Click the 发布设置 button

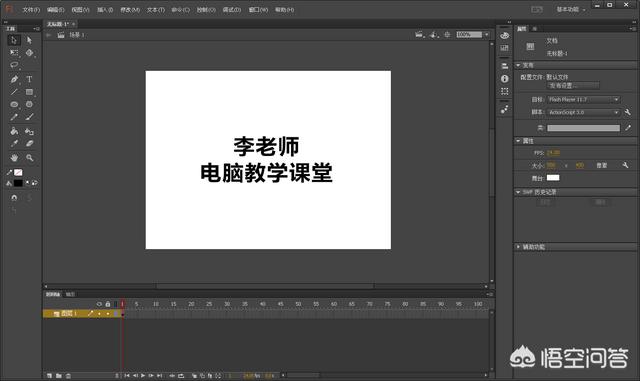point(573,85)
